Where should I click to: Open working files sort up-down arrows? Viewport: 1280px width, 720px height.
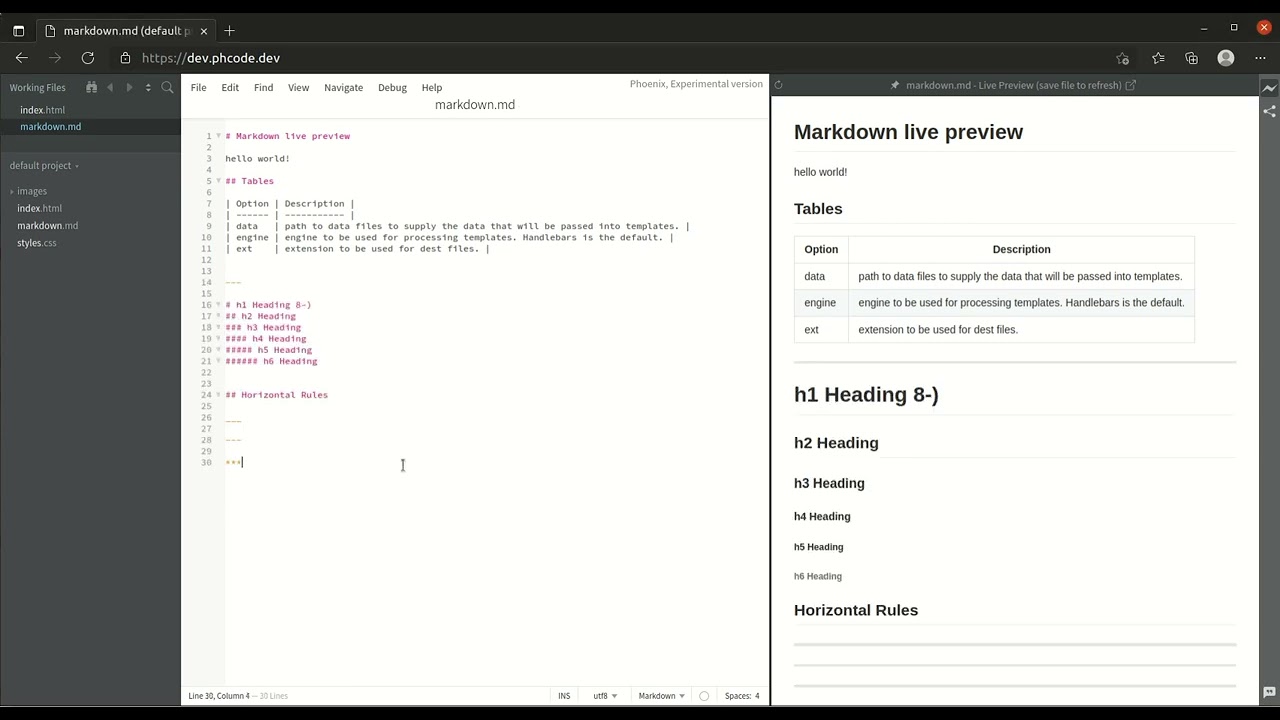pyautogui.click(x=148, y=87)
